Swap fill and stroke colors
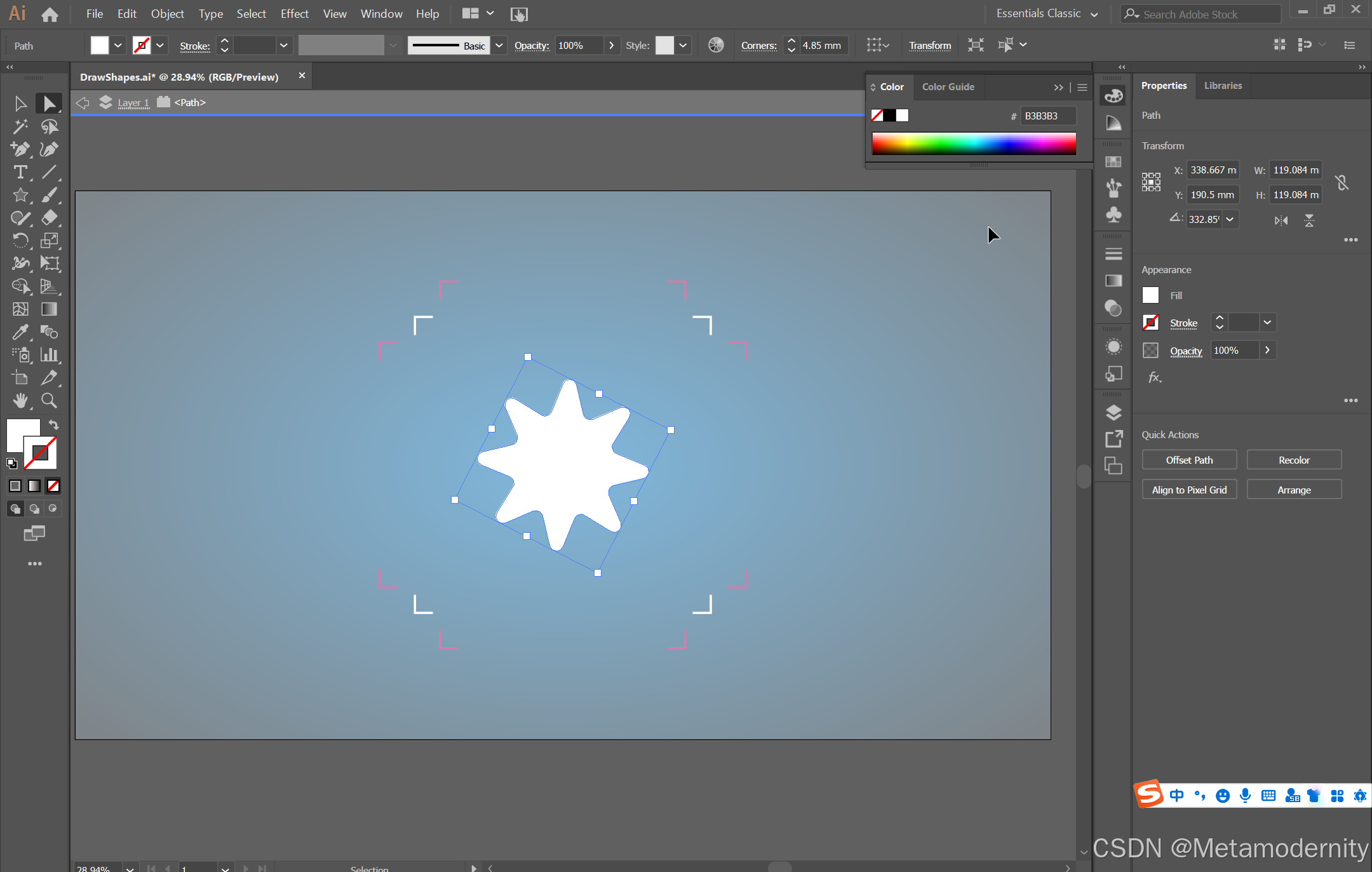The height and width of the screenshot is (872, 1372). pos(54,425)
